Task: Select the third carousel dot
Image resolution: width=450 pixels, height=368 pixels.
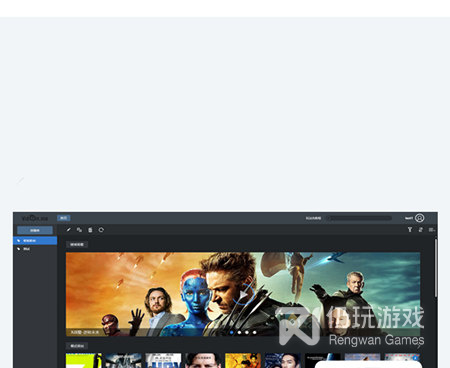Action: (x=247, y=332)
